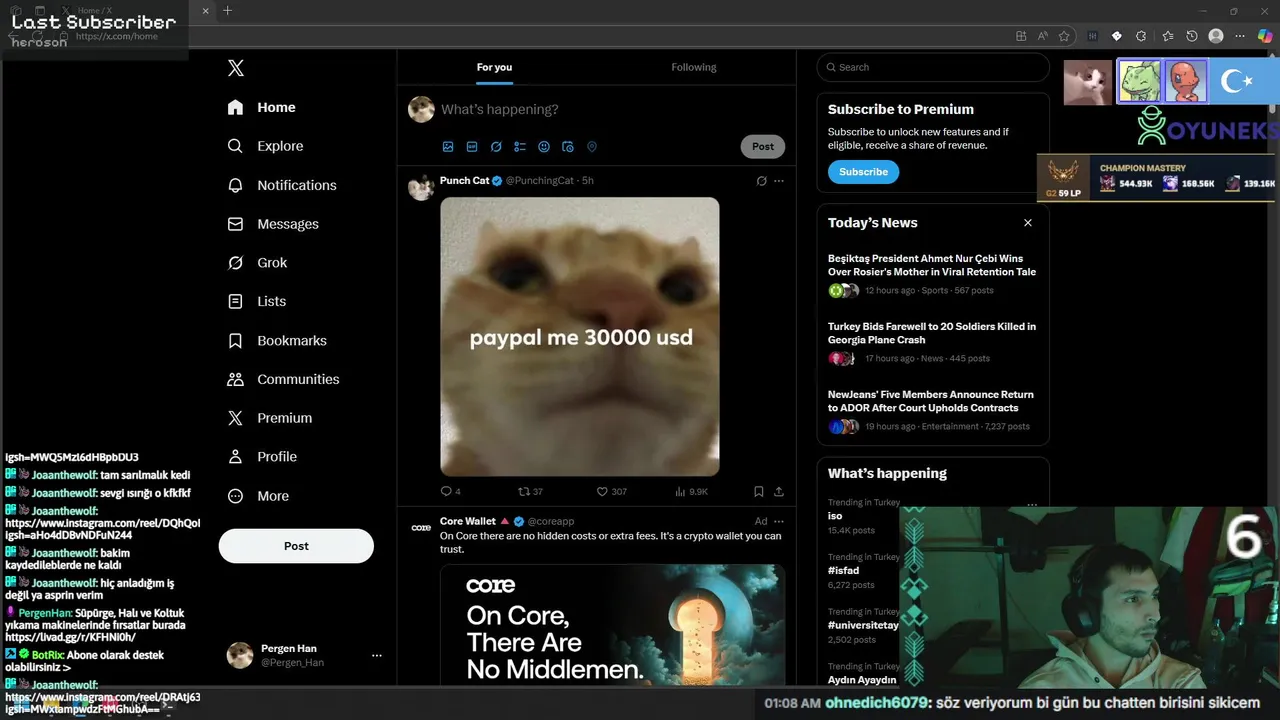Open Explore from the sidebar
Viewport: 1280px width, 720px height.
tap(266, 146)
